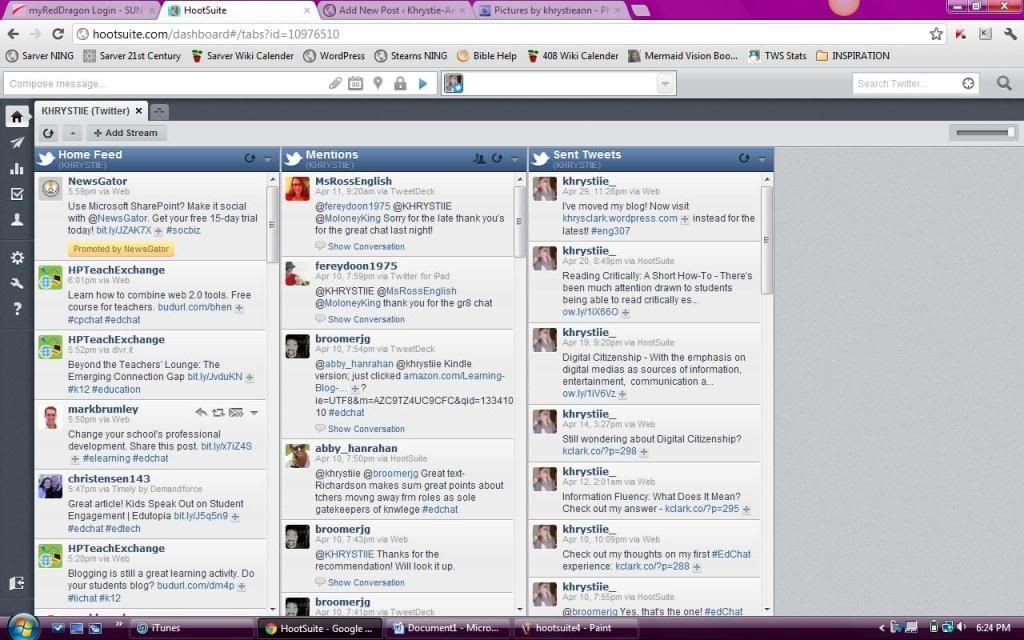
Task: Open the WordPress bookmark
Action: coord(334,56)
